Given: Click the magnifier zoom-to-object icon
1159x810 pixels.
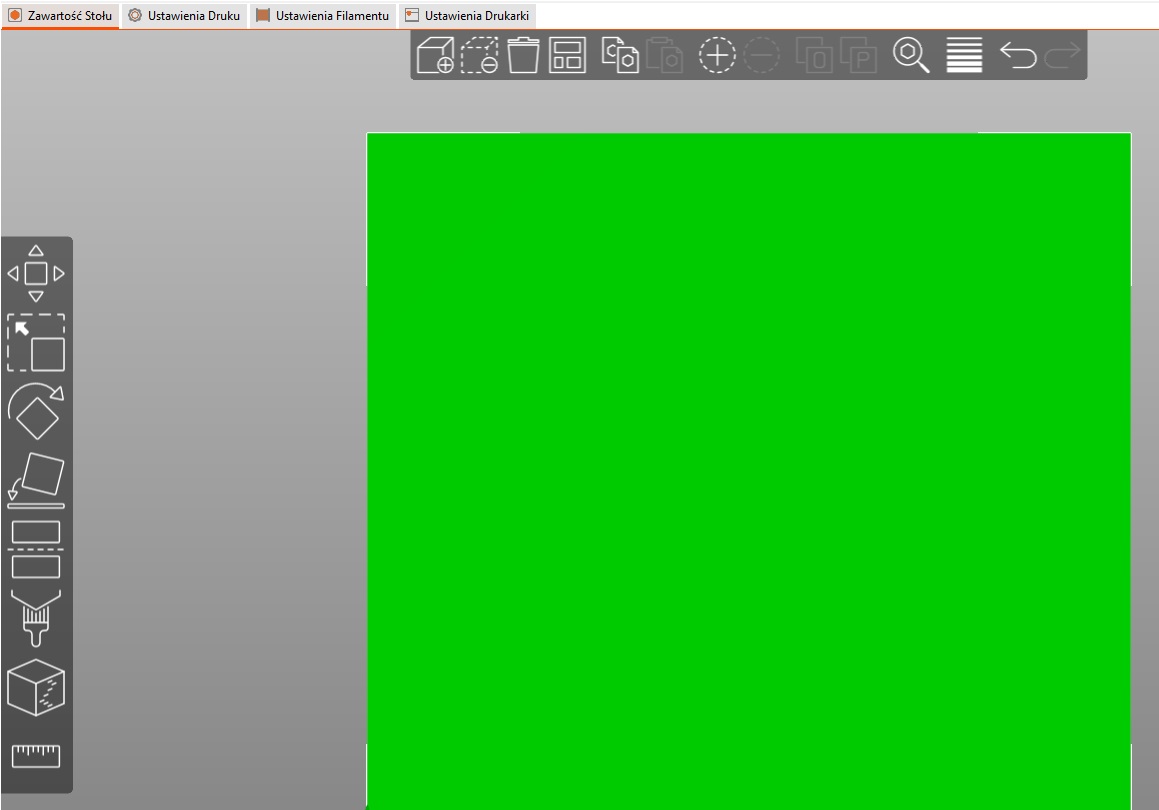Looking at the screenshot, I should pyautogui.click(x=911, y=56).
